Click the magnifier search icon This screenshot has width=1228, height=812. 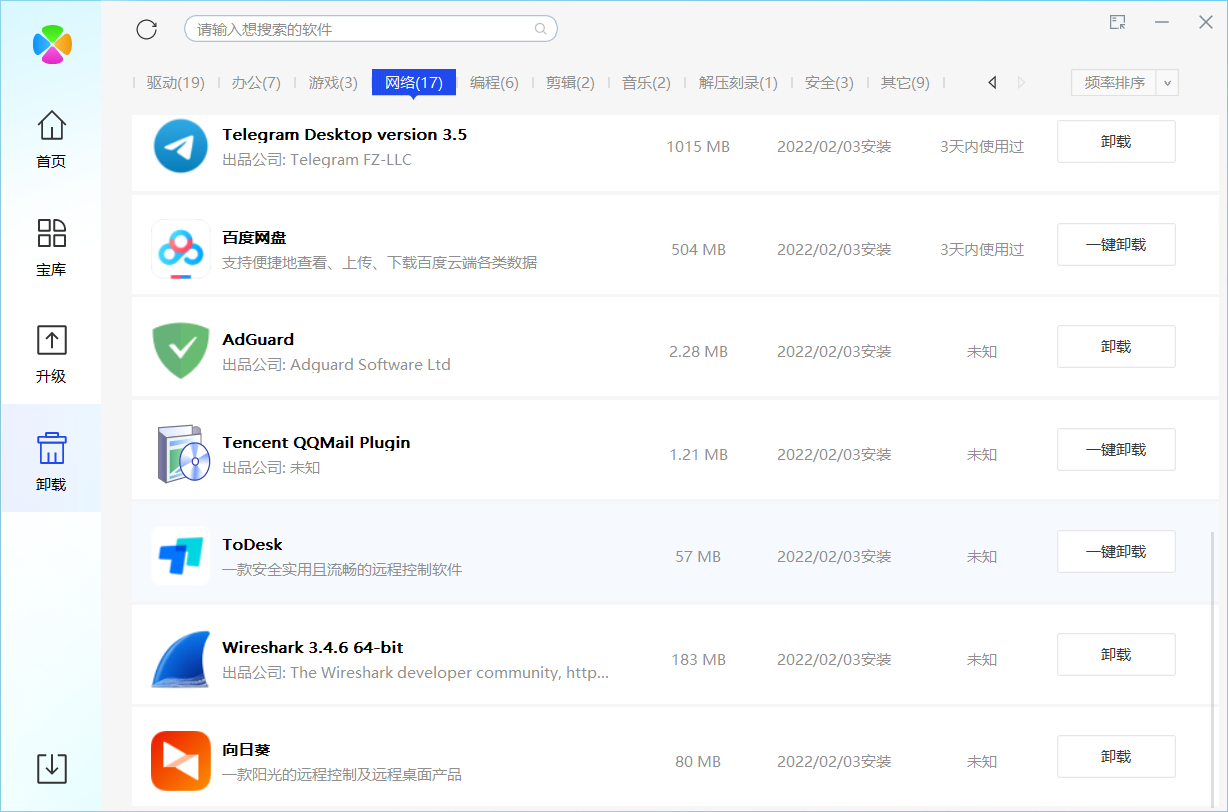pyautogui.click(x=541, y=29)
